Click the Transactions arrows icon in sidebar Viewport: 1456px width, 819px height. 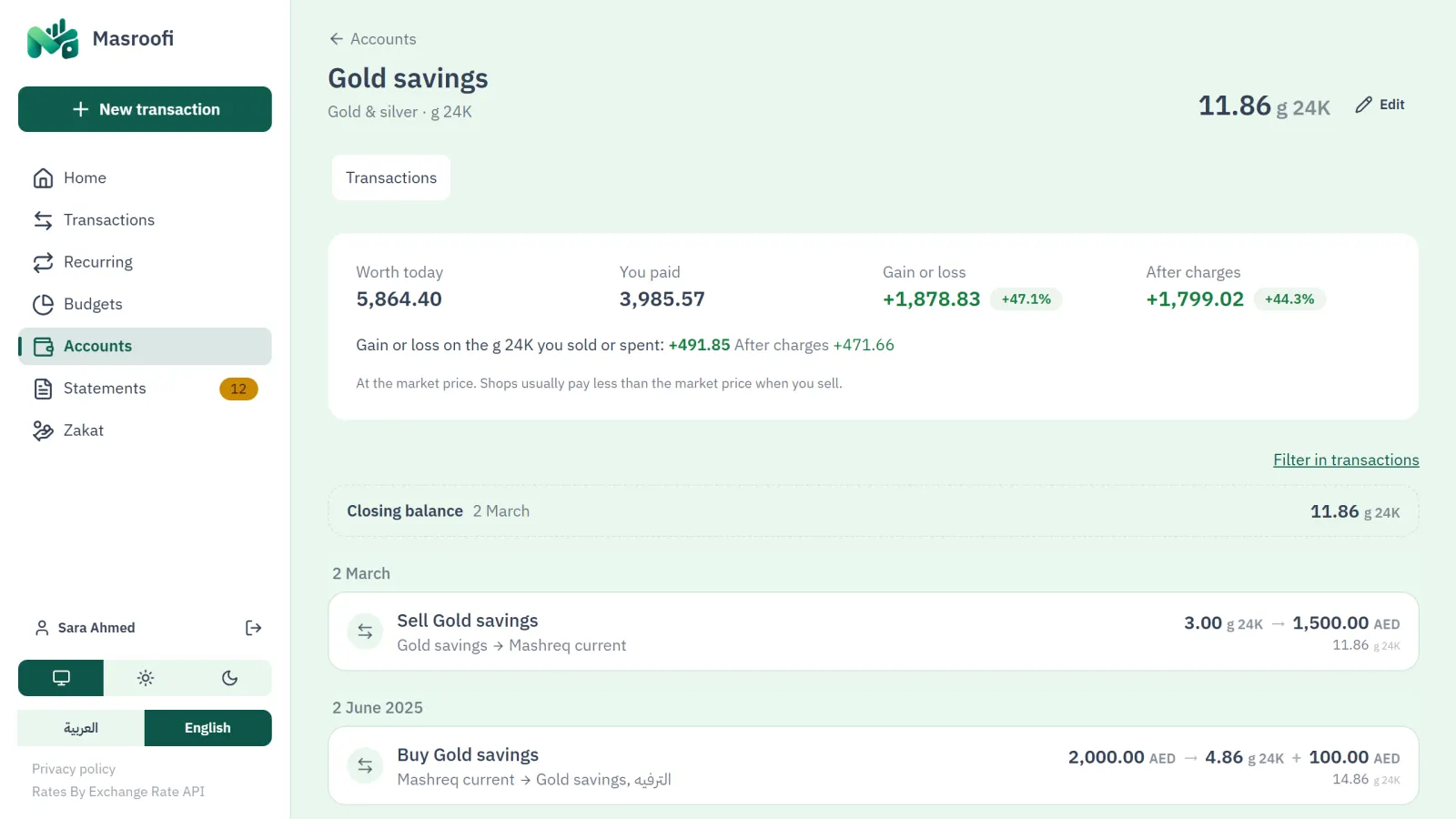tap(43, 220)
